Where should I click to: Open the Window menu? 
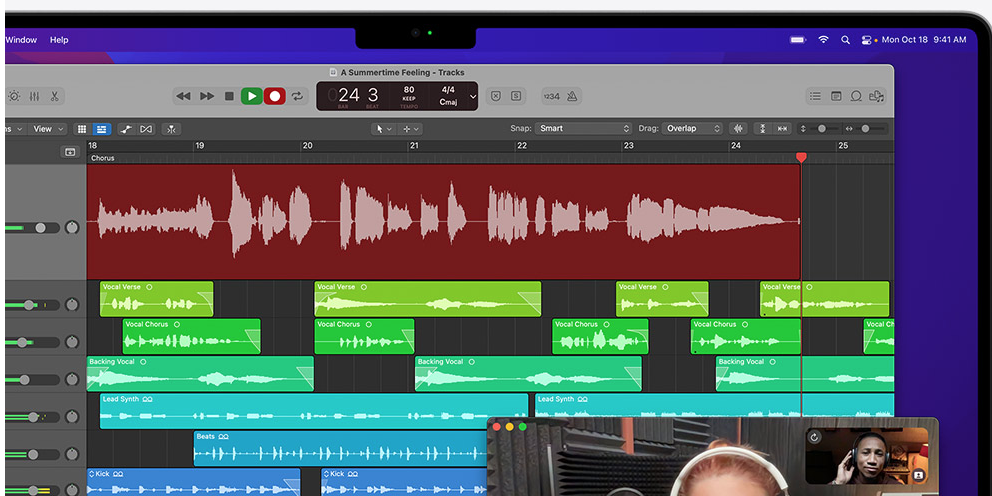(x=21, y=40)
